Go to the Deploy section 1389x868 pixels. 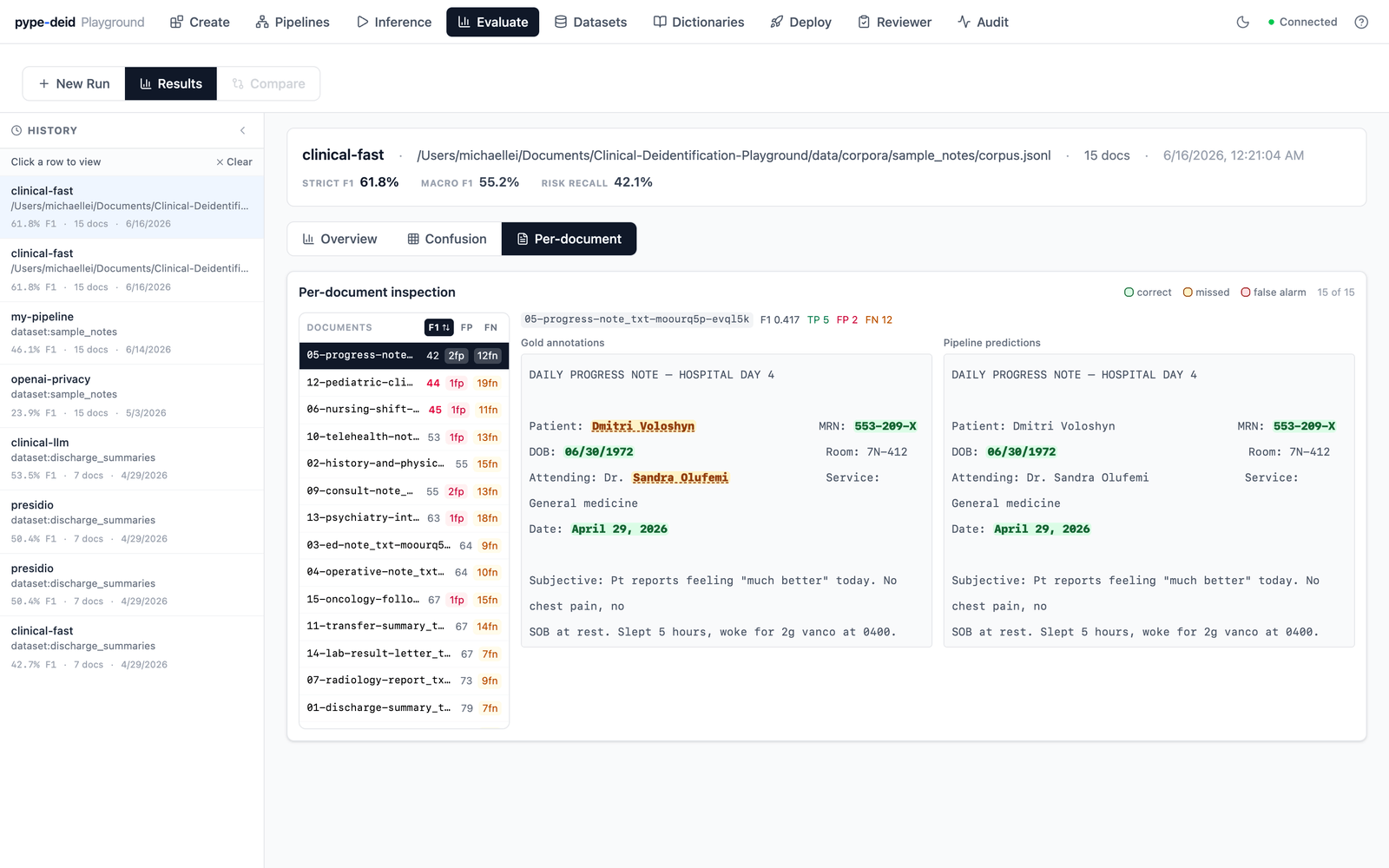[x=801, y=22]
